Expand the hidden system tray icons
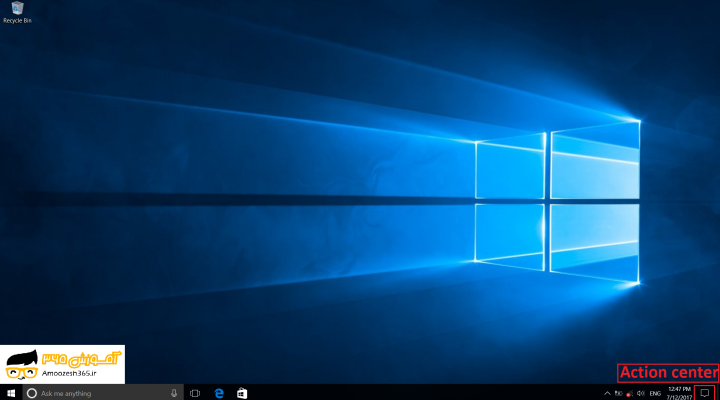Image resolution: width=720 pixels, height=400 pixels. tap(607, 394)
